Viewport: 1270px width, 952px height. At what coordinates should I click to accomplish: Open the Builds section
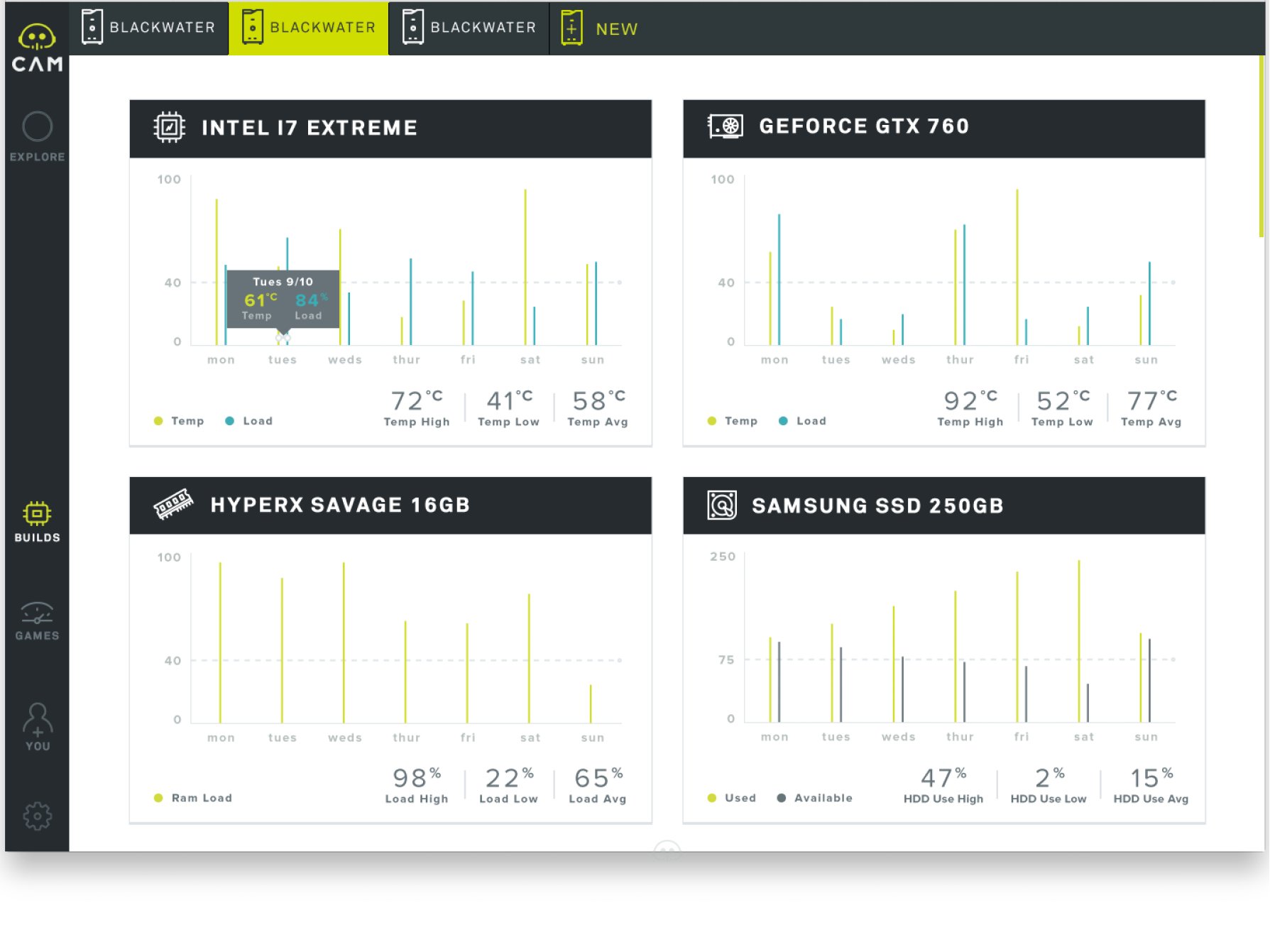[37, 522]
